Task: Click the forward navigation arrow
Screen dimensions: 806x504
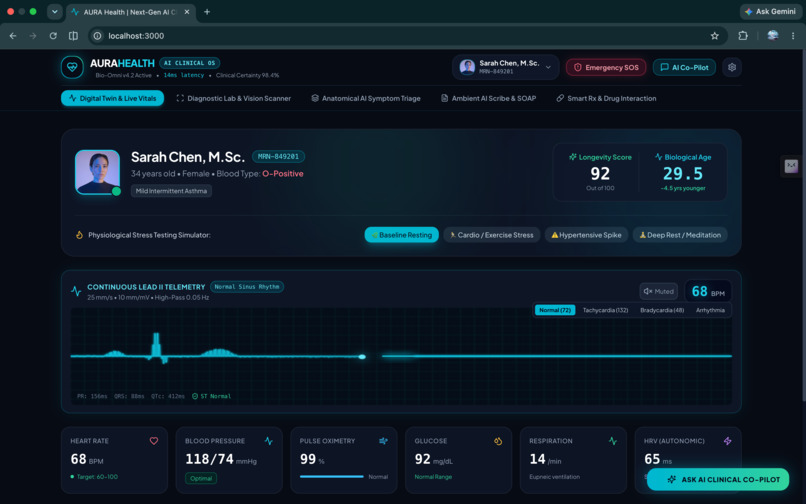Action: click(x=33, y=35)
